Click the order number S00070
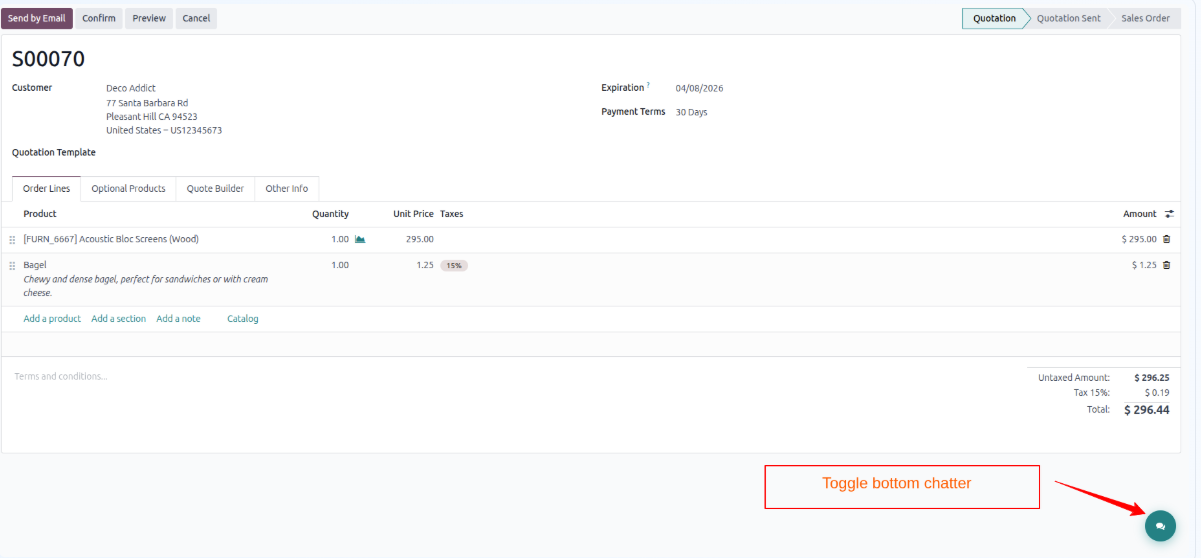 pos(49,59)
